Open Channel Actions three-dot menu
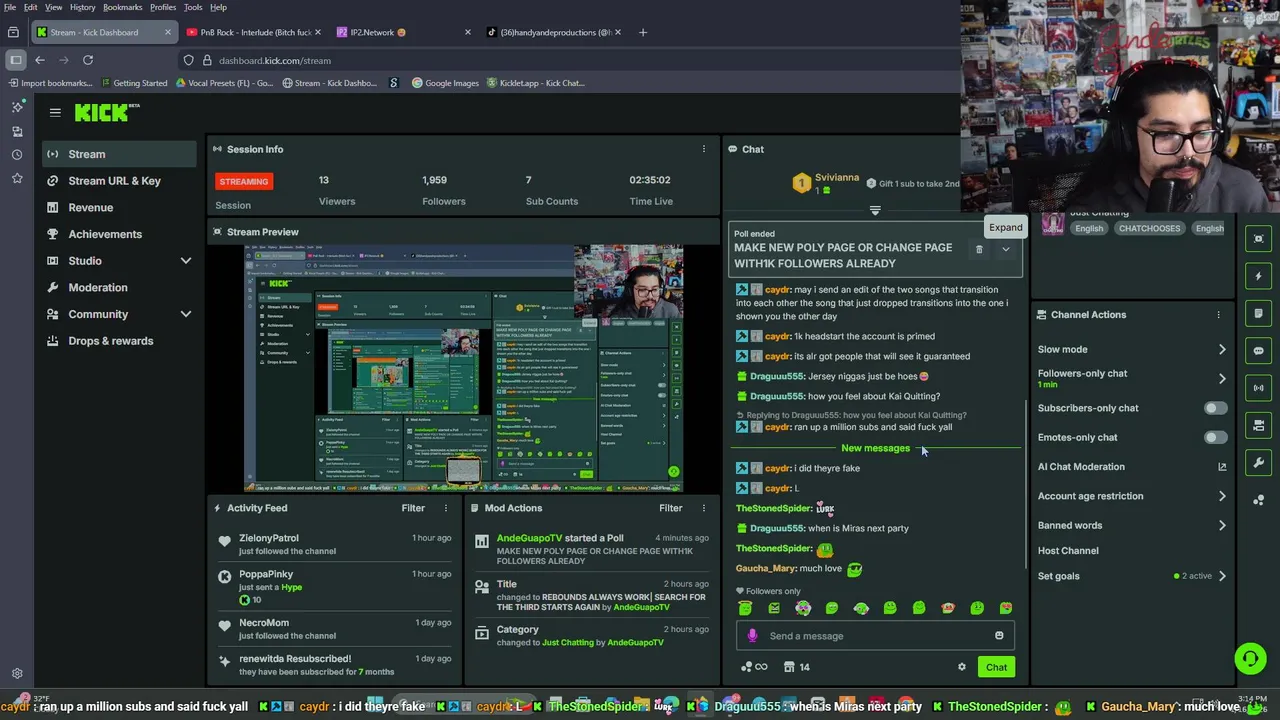 pos(1218,315)
